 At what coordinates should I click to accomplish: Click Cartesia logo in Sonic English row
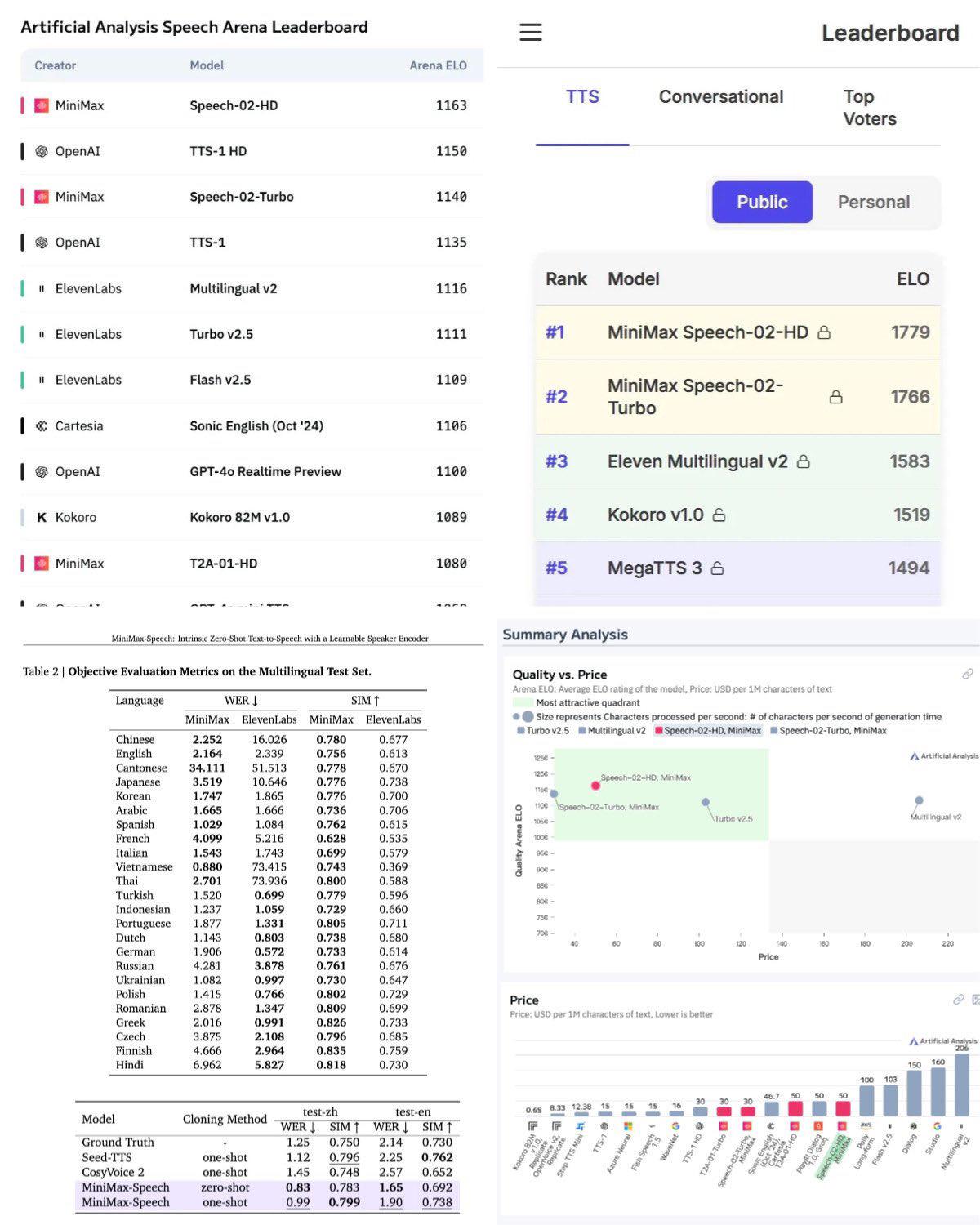[42, 425]
